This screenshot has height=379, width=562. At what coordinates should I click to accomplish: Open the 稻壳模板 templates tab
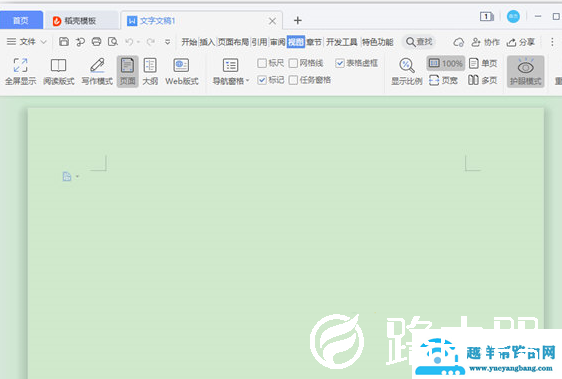coord(81,21)
